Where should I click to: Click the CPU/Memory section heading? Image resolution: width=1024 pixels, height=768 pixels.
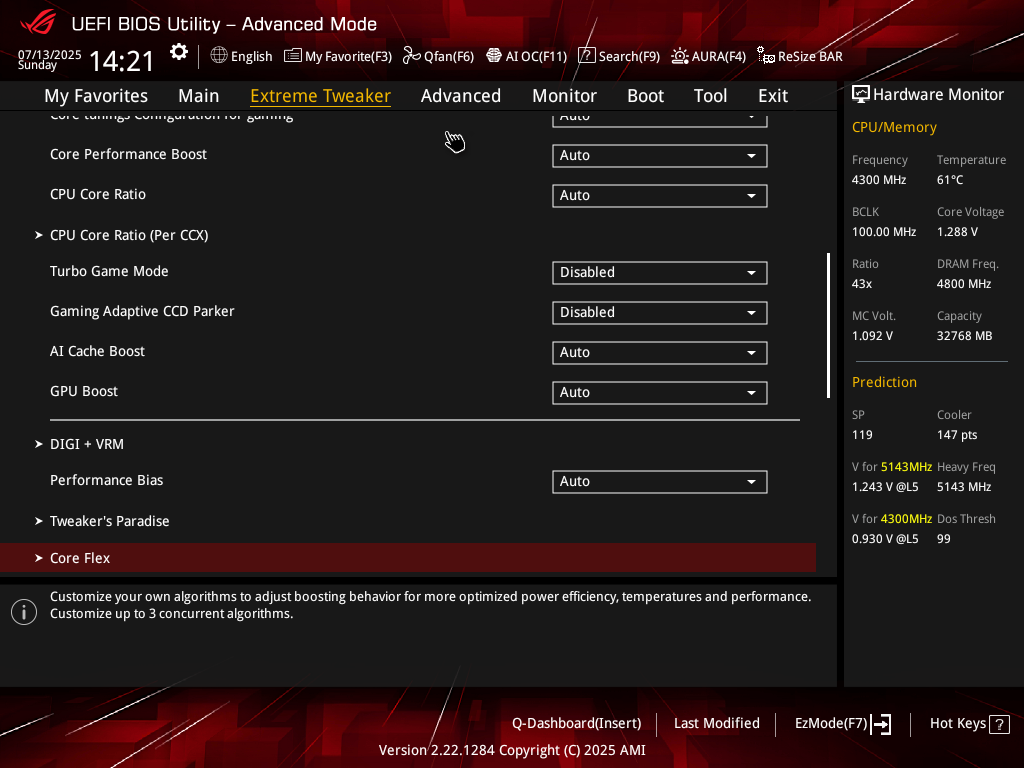click(894, 127)
